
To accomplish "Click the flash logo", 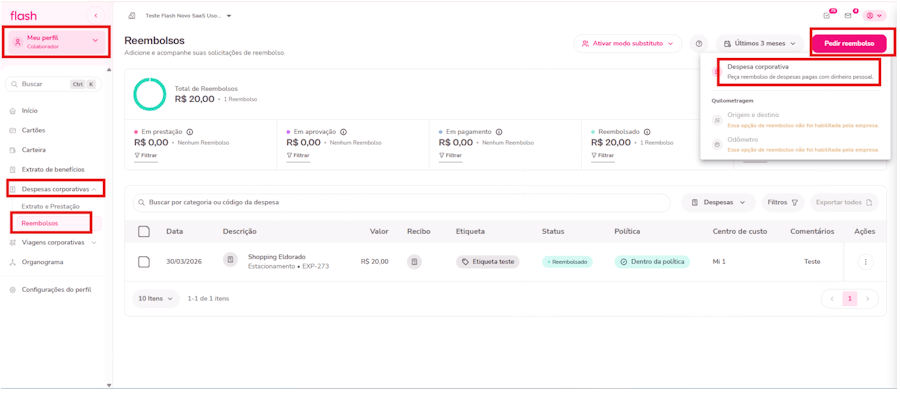I will [x=24, y=16].
